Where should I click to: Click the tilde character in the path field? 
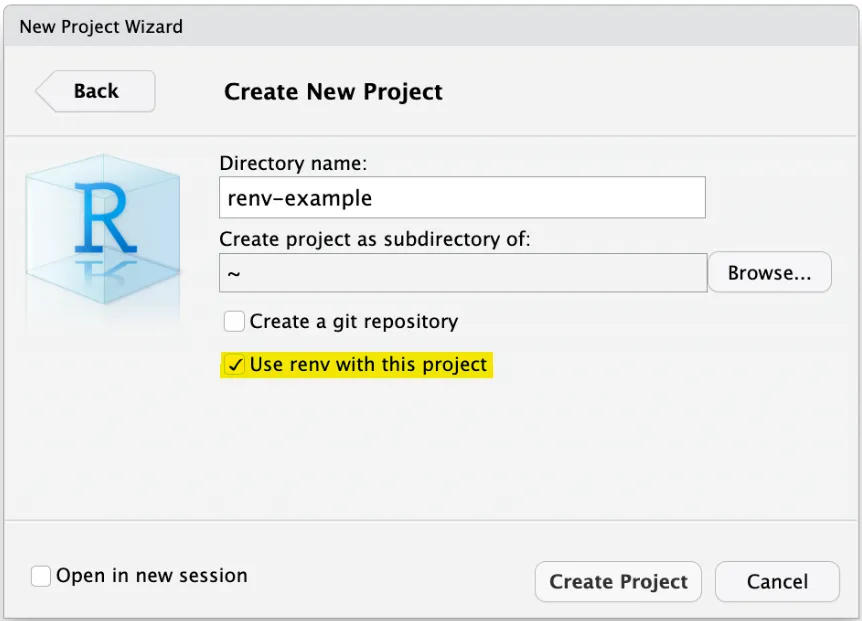[234, 272]
